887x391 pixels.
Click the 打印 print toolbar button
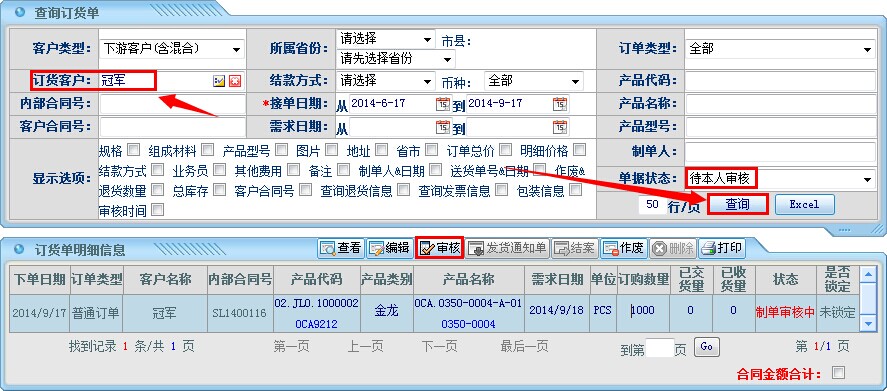point(722,248)
